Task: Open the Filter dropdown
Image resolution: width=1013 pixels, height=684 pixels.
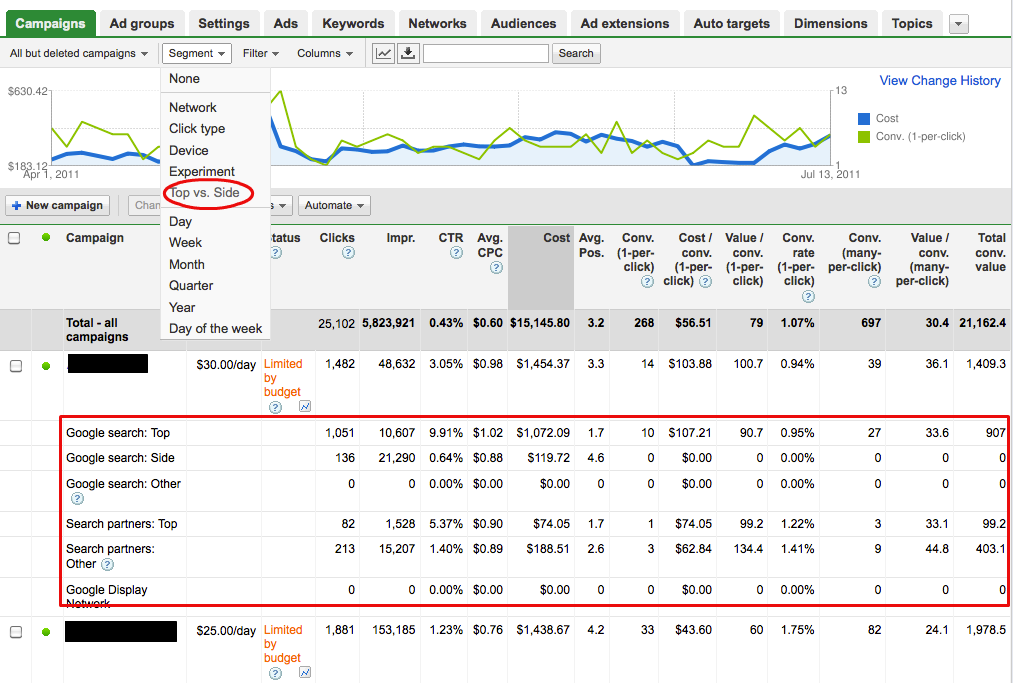Action: point(260,54)
